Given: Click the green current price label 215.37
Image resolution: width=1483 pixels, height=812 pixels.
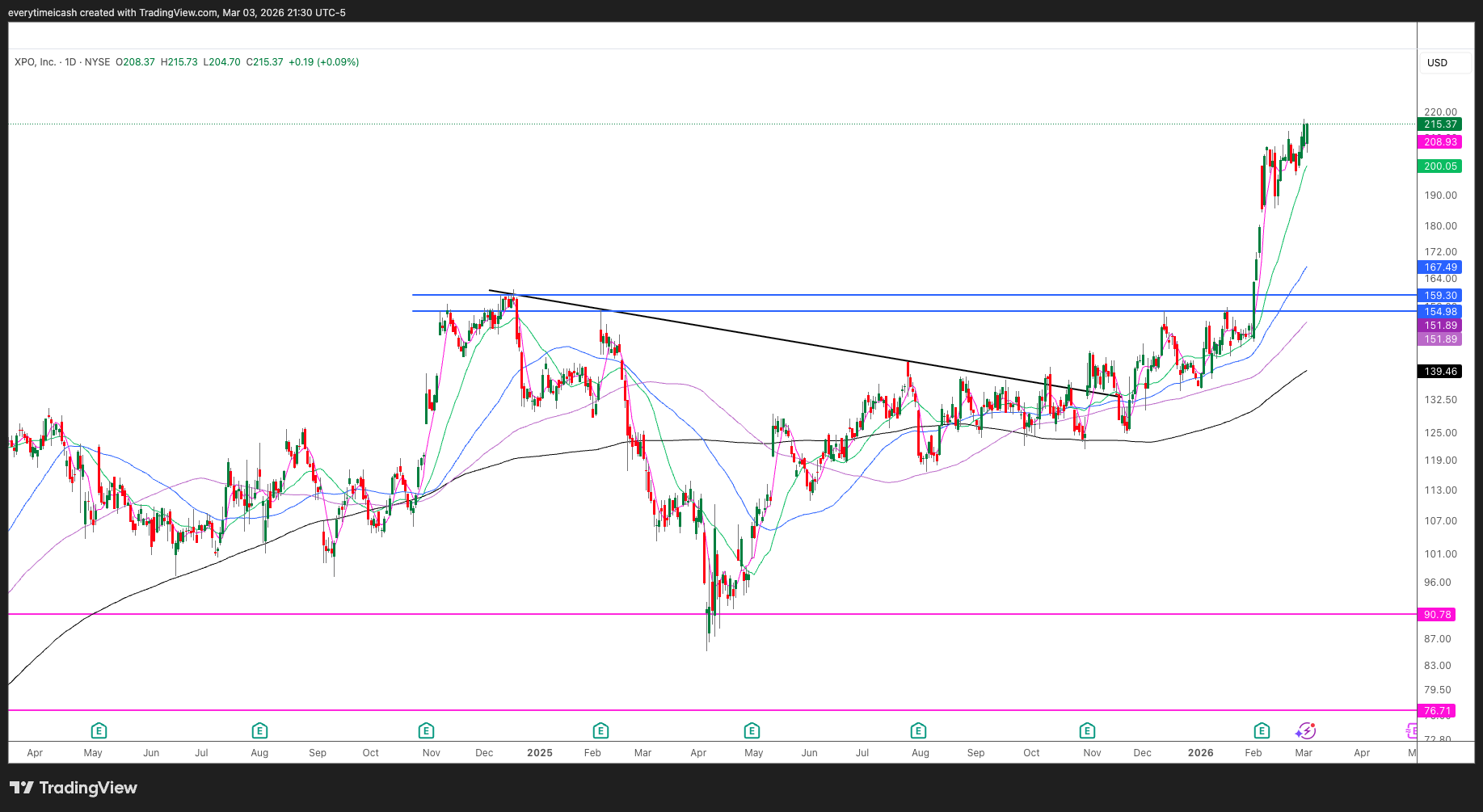Looking at the screenshot, I should click(x=1440, y=124).
